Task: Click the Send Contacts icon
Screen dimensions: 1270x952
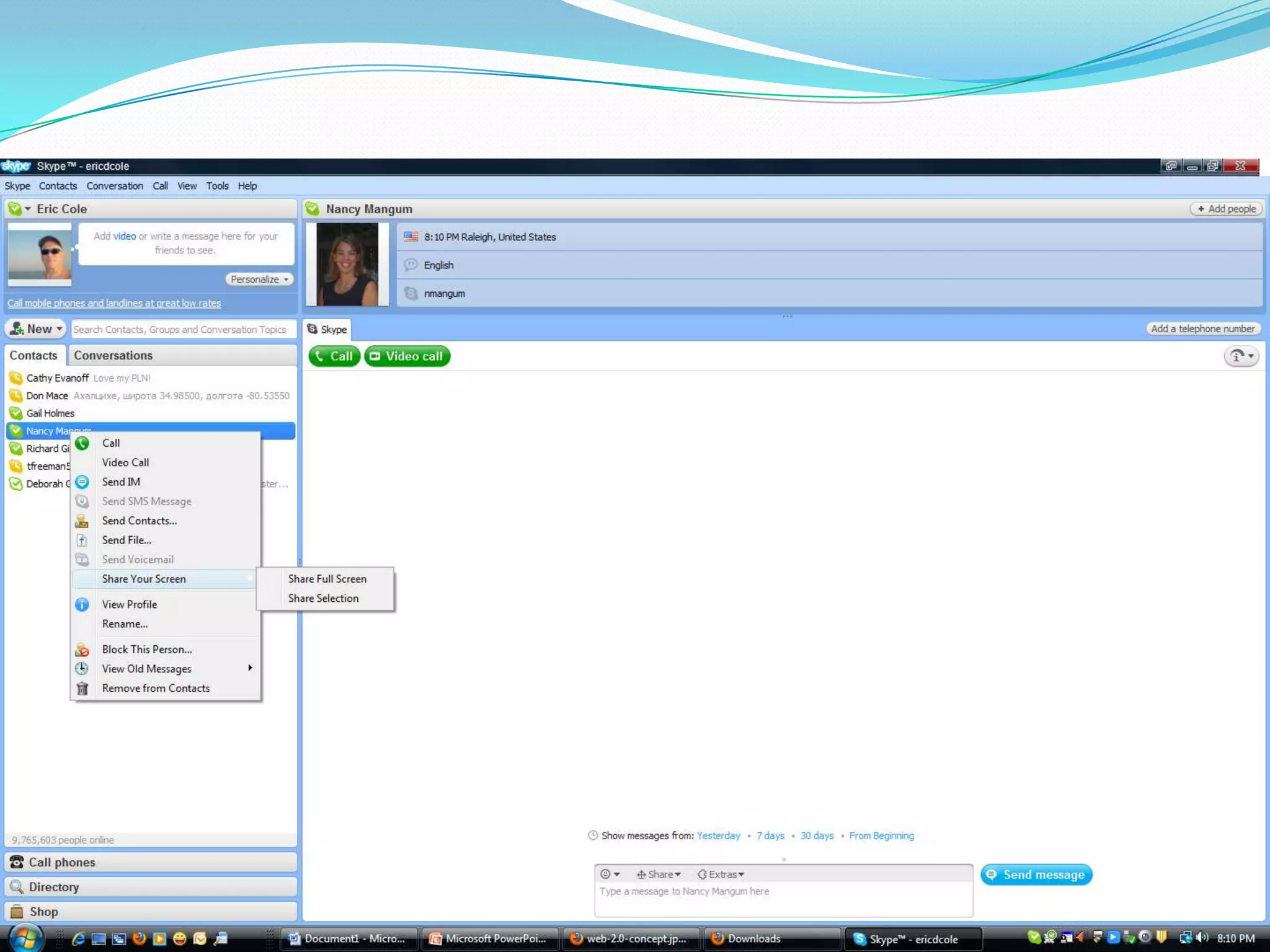Action: pyautogui.click(x=82, y=521)
